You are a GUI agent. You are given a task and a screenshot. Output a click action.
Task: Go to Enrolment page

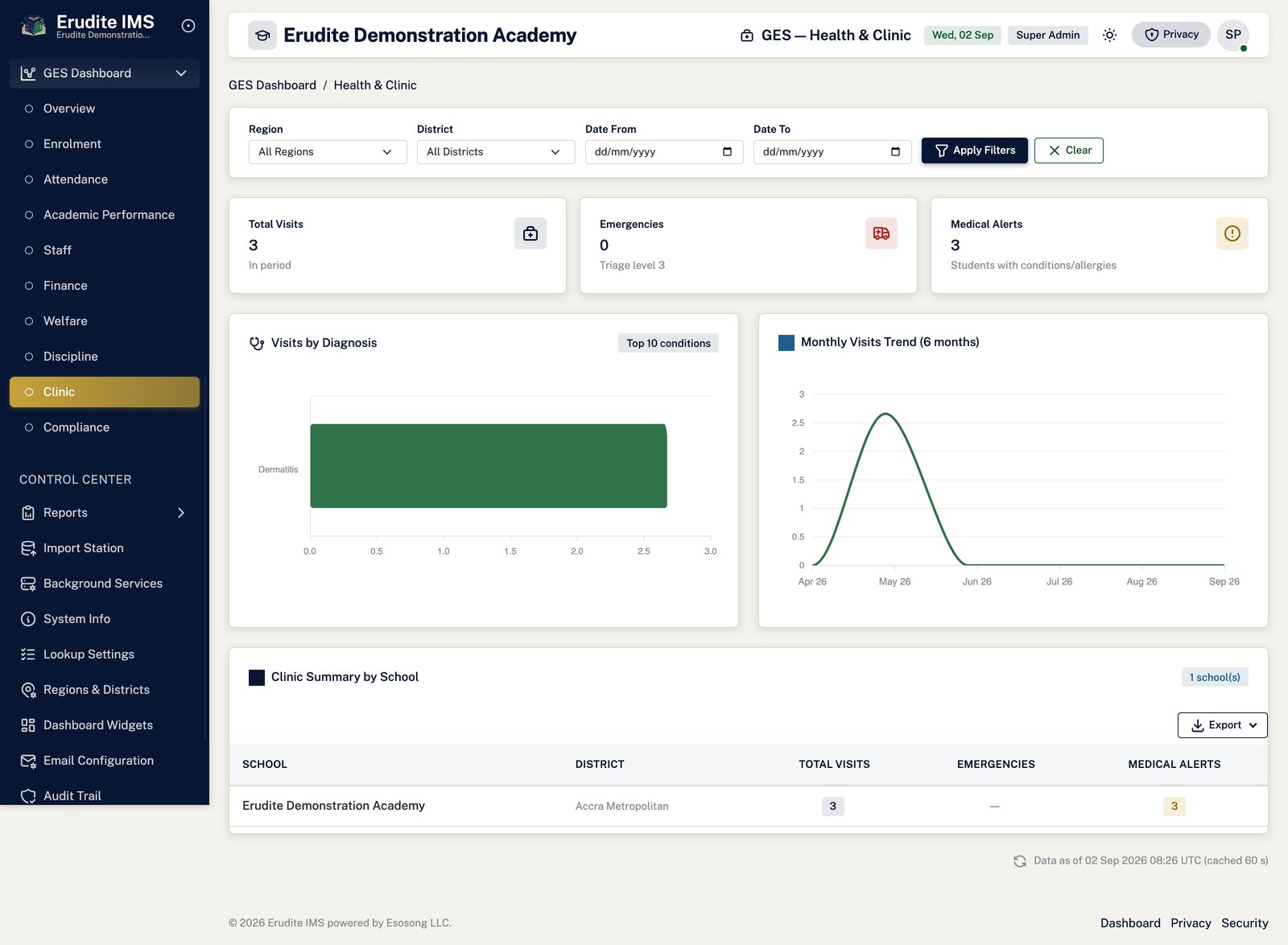coord(105,144)
